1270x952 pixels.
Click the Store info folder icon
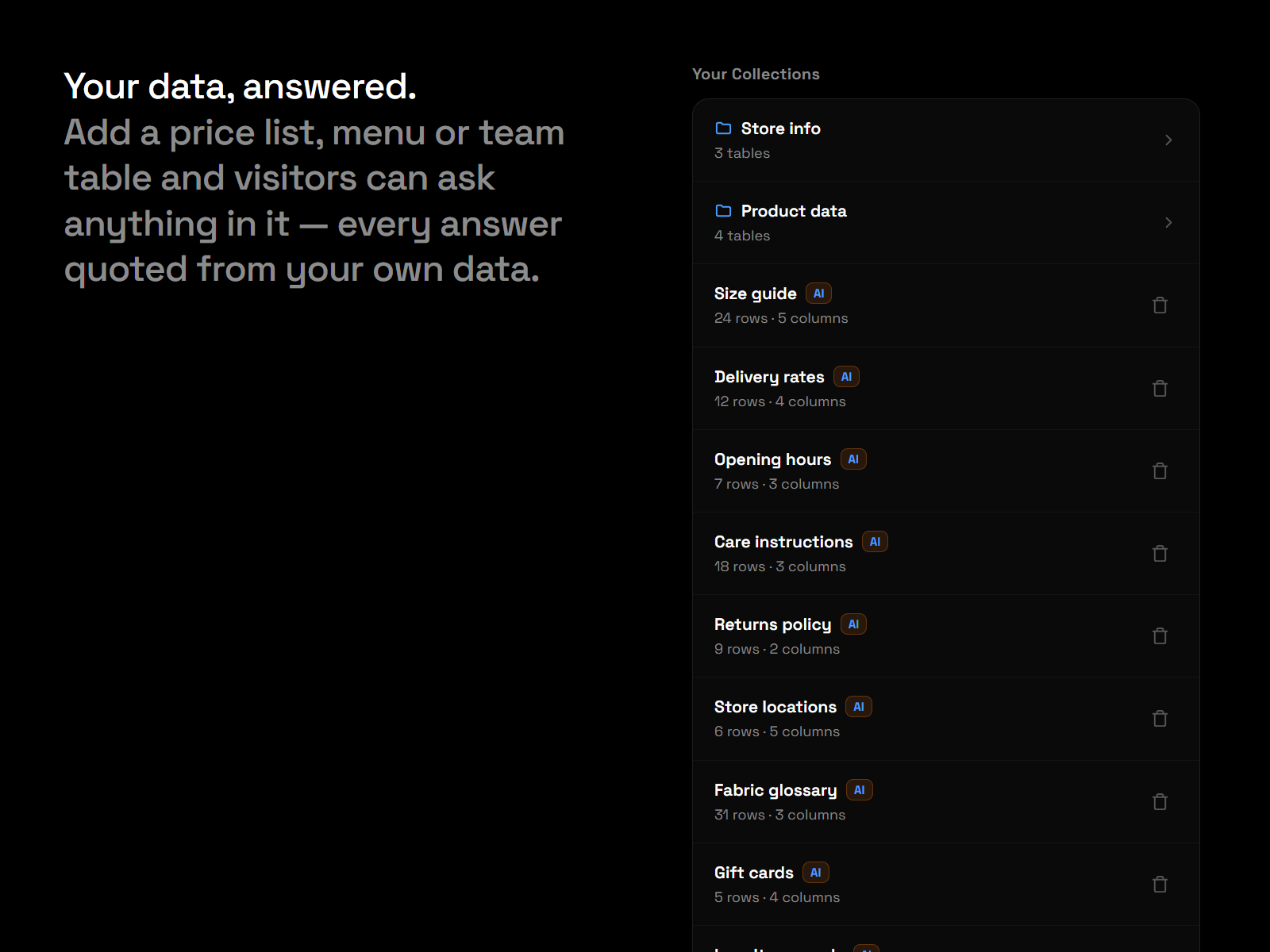click(x=723, y=129)
